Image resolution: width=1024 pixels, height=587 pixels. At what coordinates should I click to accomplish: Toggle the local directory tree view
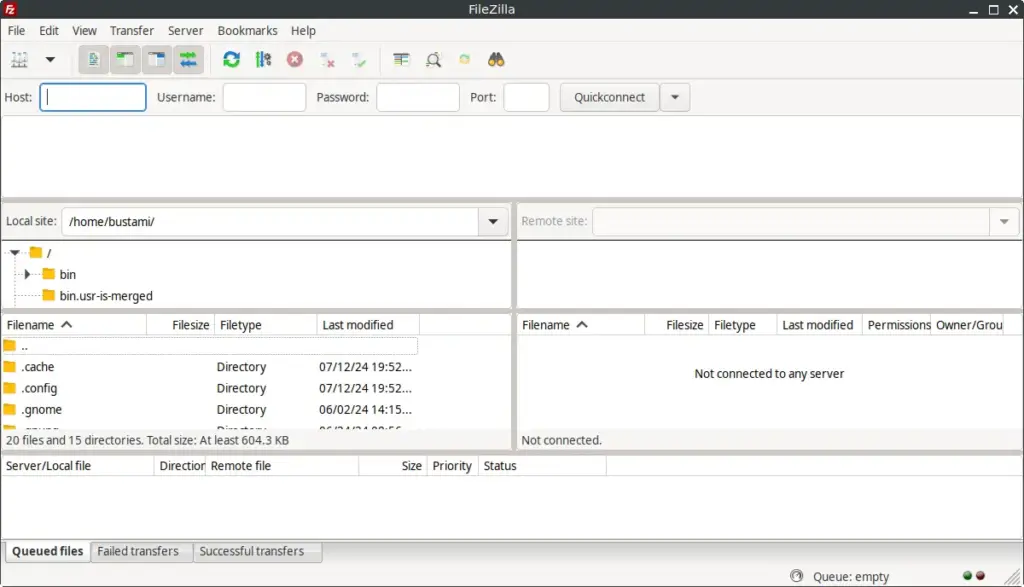tap(124, 59)
